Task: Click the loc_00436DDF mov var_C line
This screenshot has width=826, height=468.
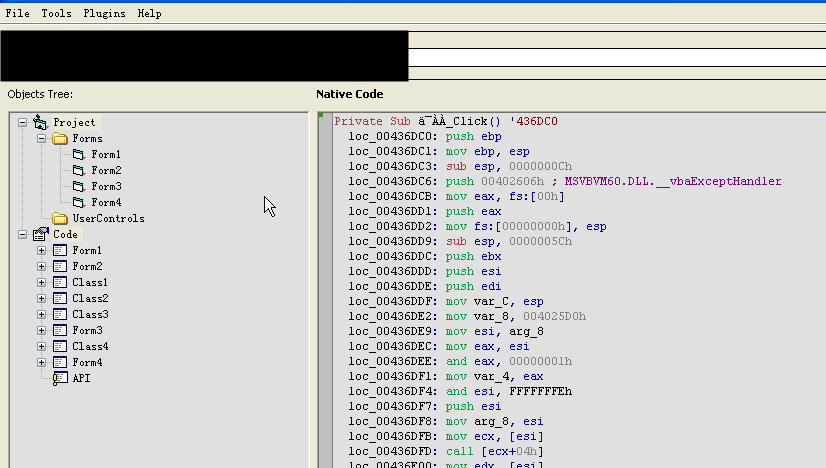Action: tap(446, 301)
